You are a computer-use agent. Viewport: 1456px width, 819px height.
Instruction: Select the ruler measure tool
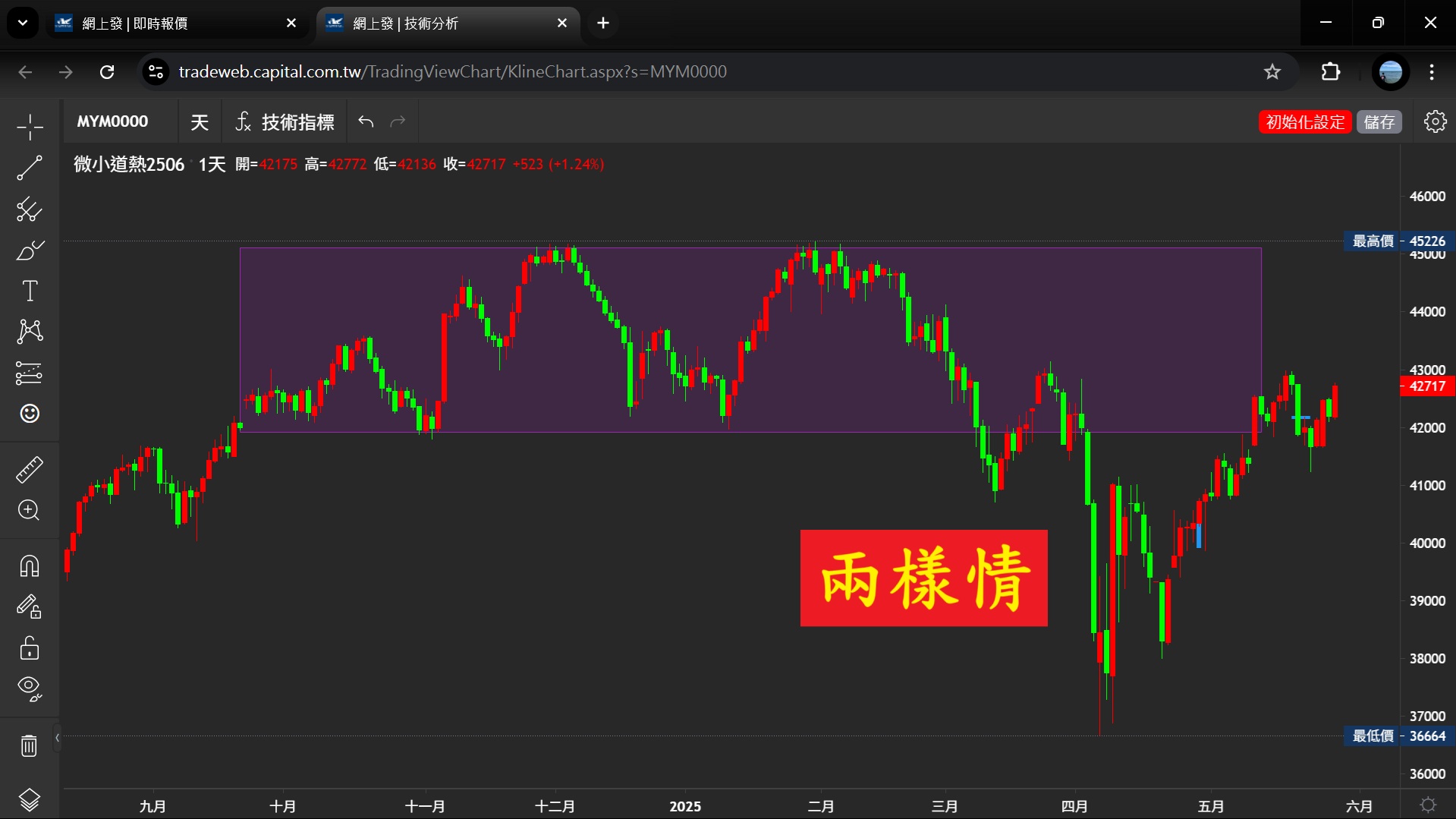[30, 470]
